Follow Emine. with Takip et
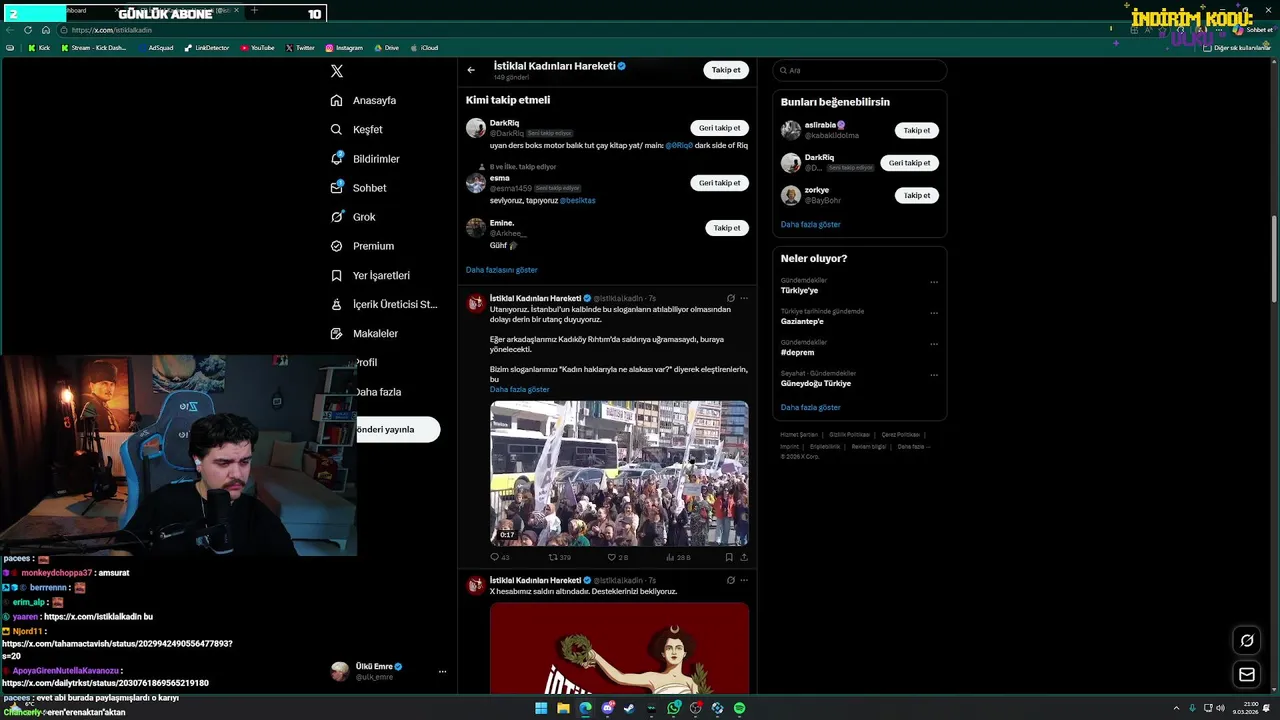This screenshot has height=720, width=1280. point(726,228)
